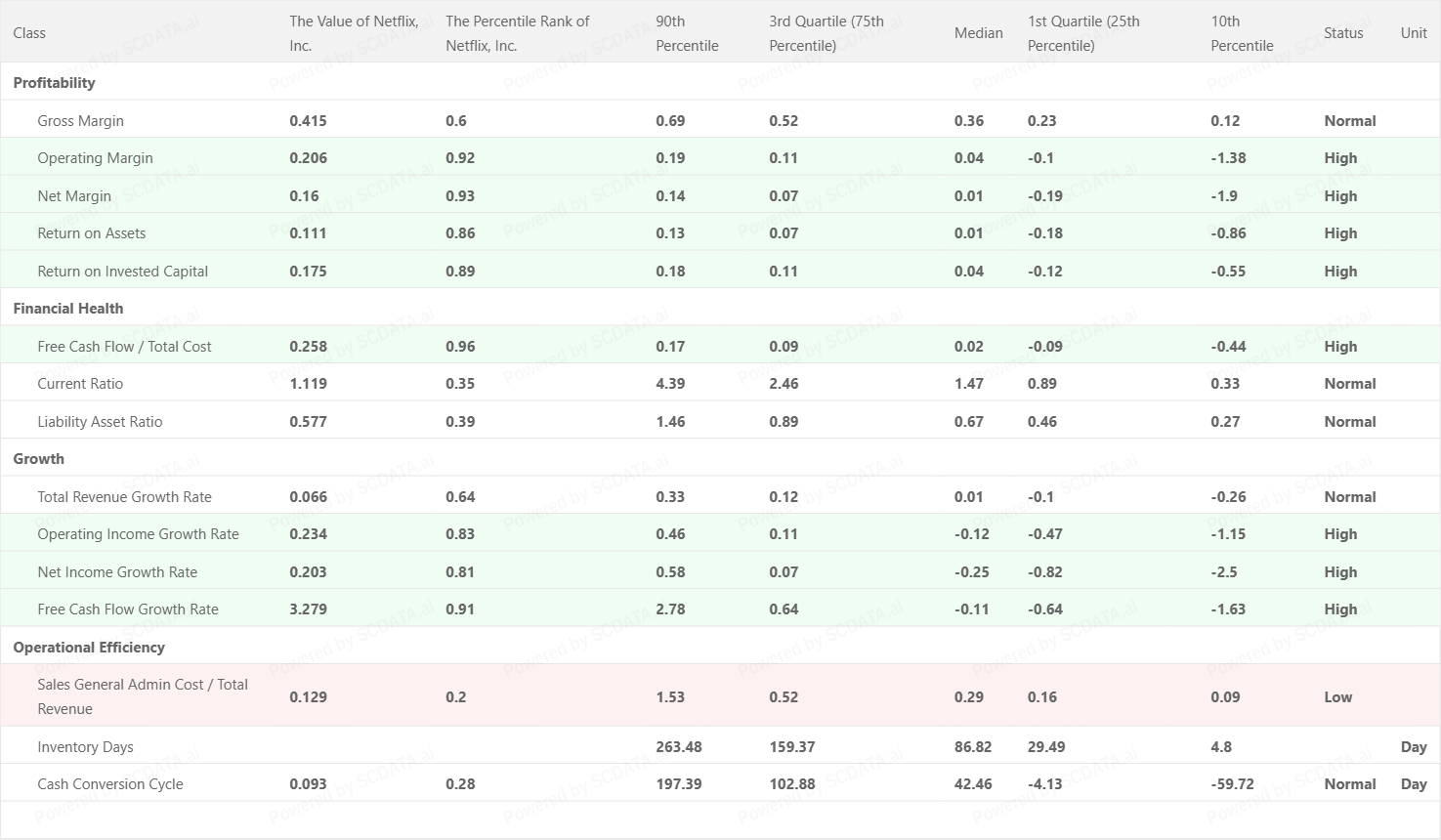This screenshot has width=1441, height=840.
Task: Click Free Cash Flow Growth Rate label
Action: pos(128,609)
